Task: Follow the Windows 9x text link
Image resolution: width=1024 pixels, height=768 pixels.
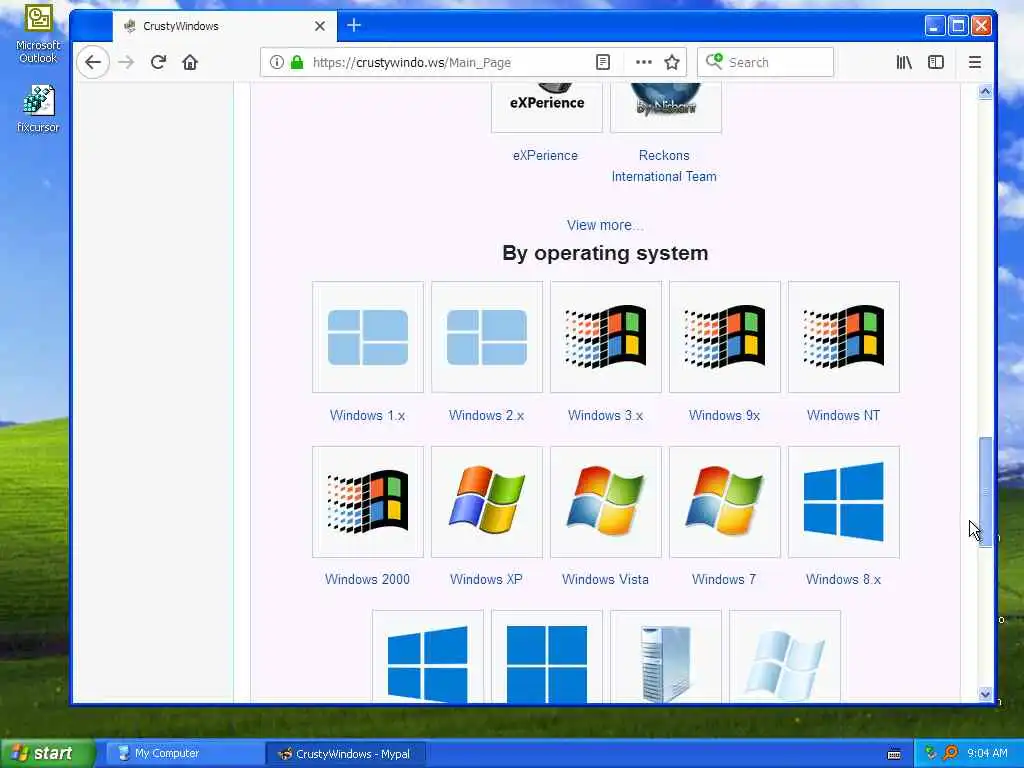Action: [x=724, y=415]
